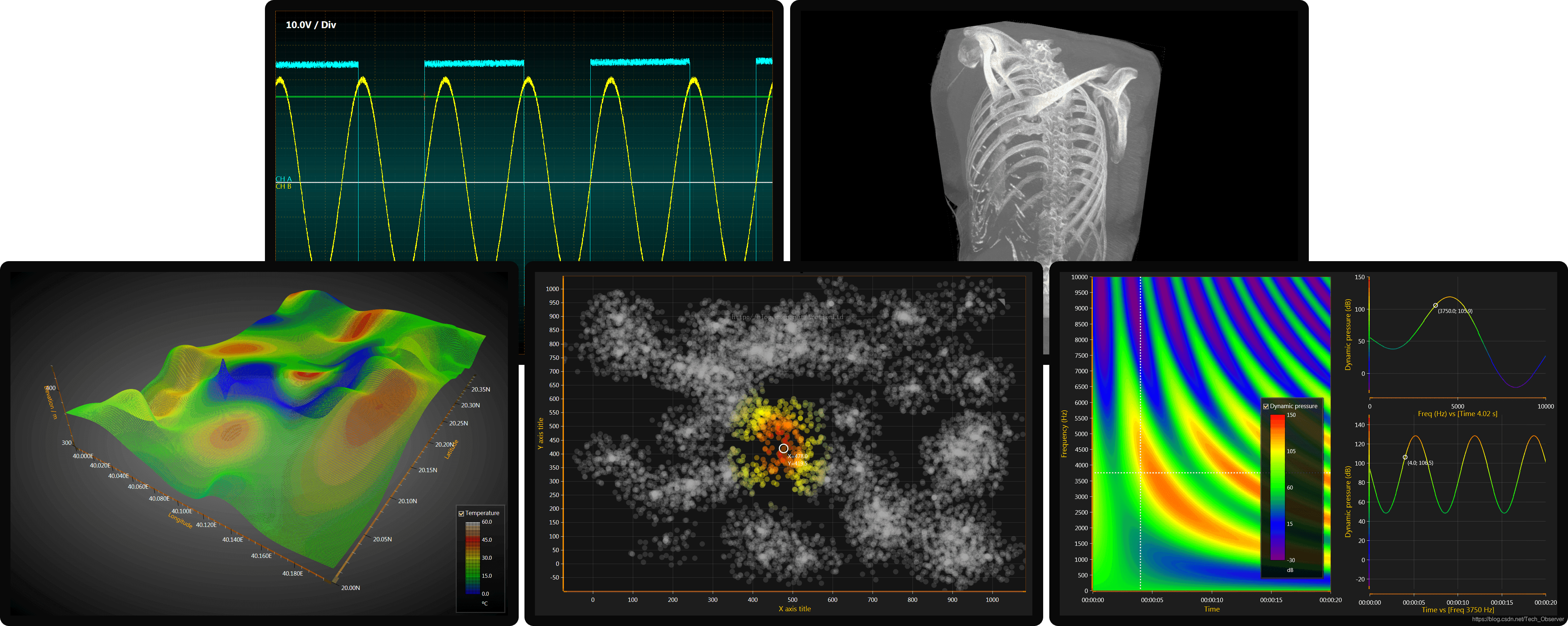Click the CH B channel label
The height and width of the screenshot is (626, 1568).
tap(284, 186)
